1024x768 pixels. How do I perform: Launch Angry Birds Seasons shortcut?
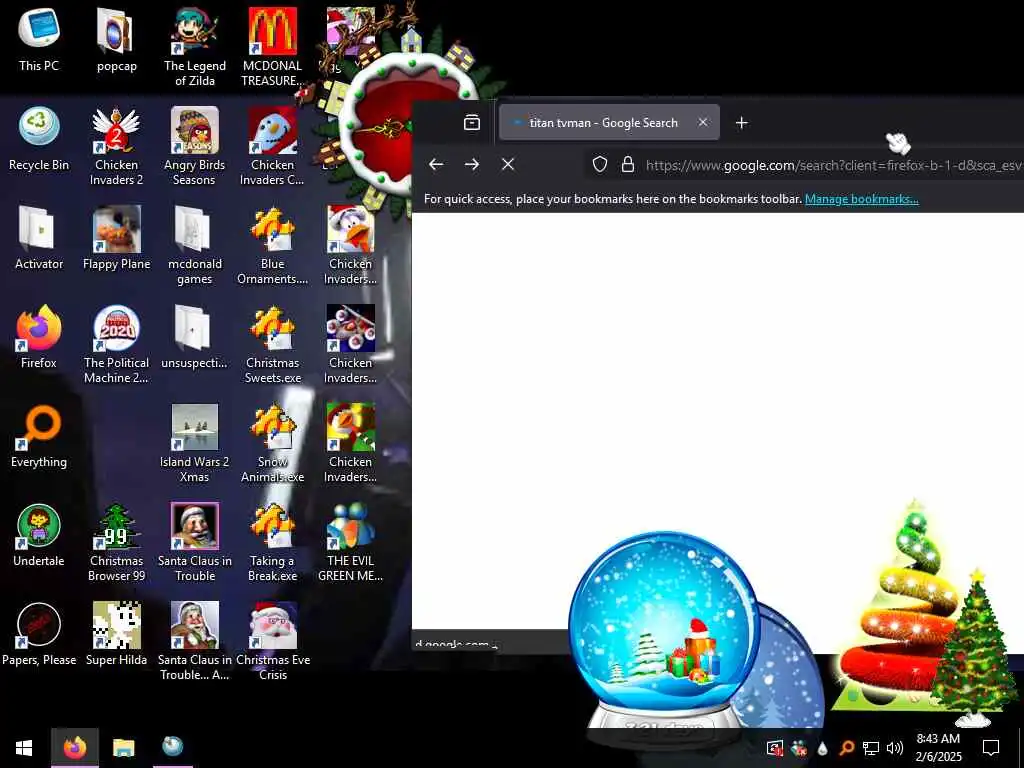(195, 146)
